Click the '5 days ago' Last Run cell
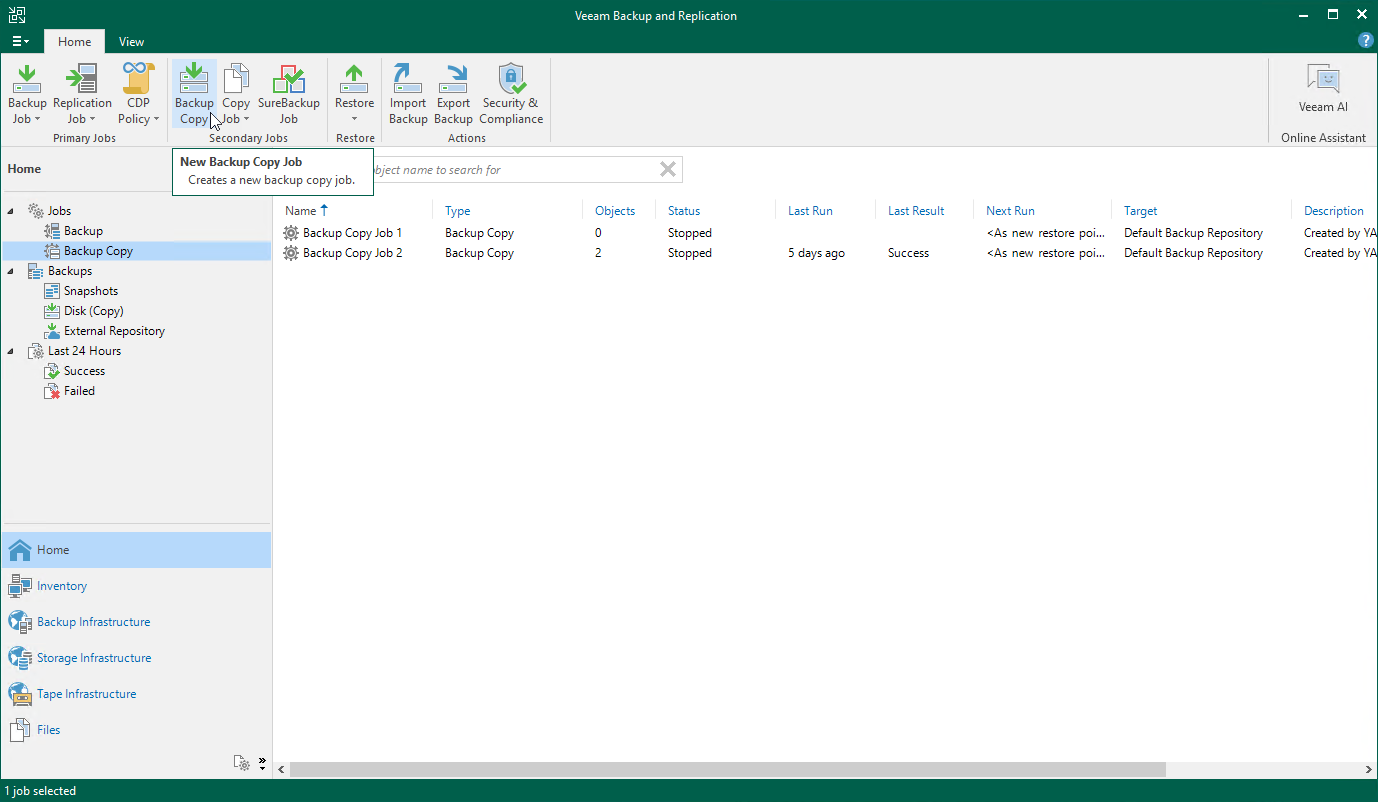This screenshot has width=1378, height=802. point(816,253)
